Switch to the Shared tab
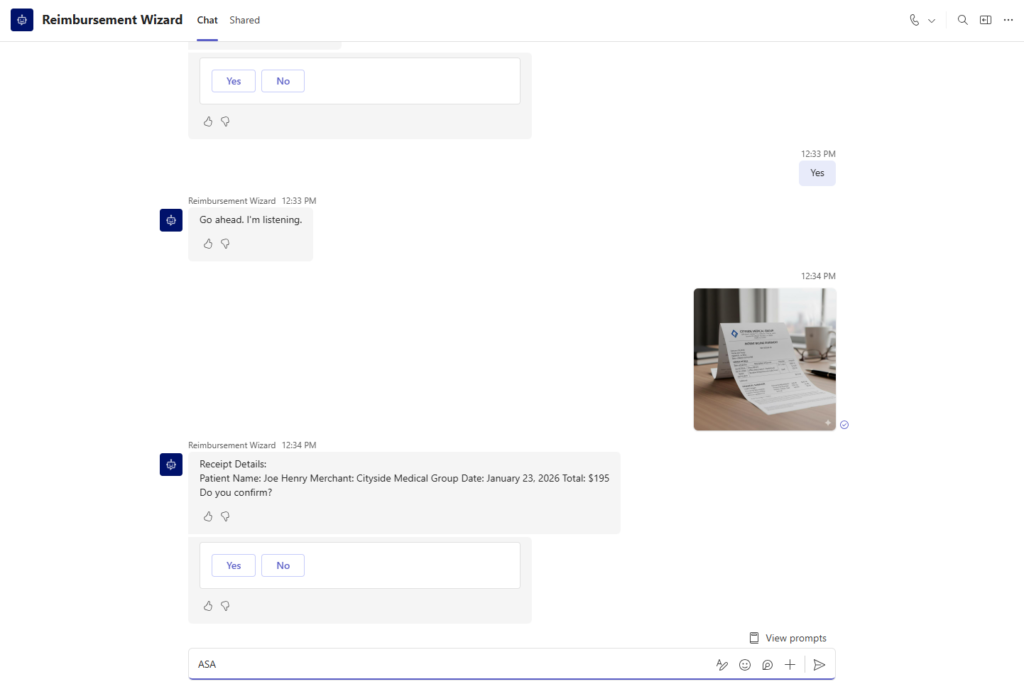Viewport: 1024px width, 694px height. tap(244, 20)
